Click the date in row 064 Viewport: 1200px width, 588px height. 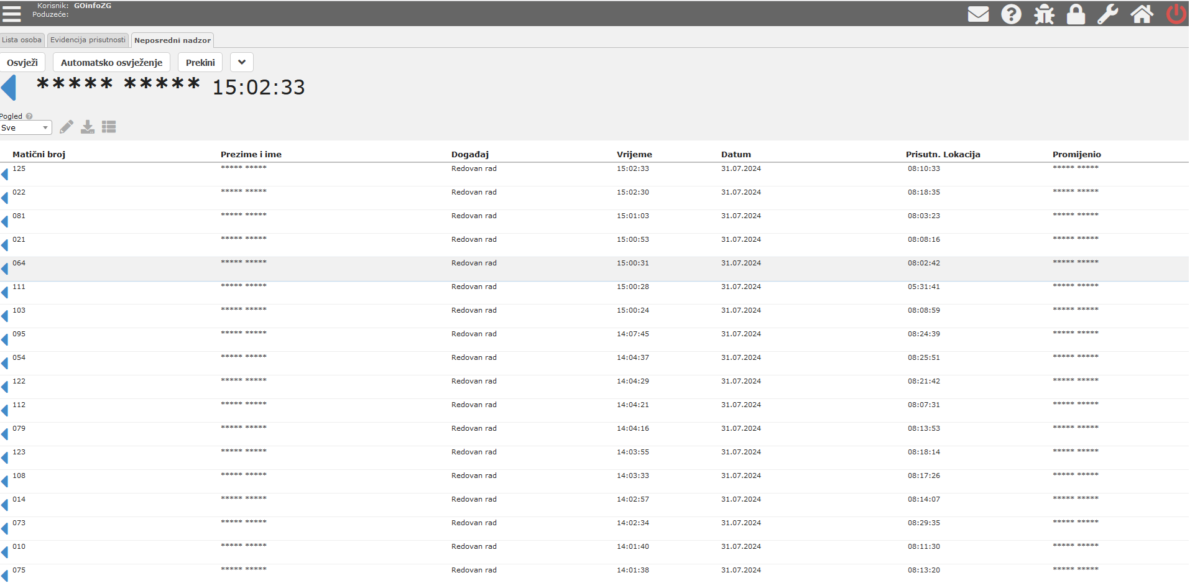741,263
